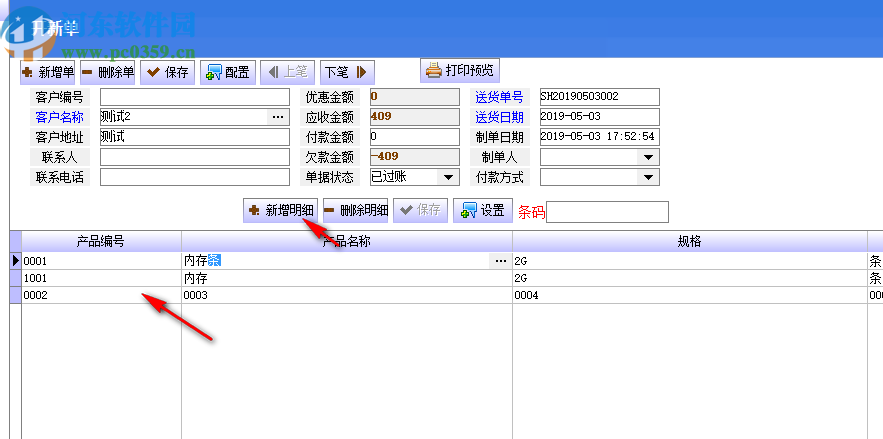
Task: Go to next record with 下笔
Action: pos(347,72)
